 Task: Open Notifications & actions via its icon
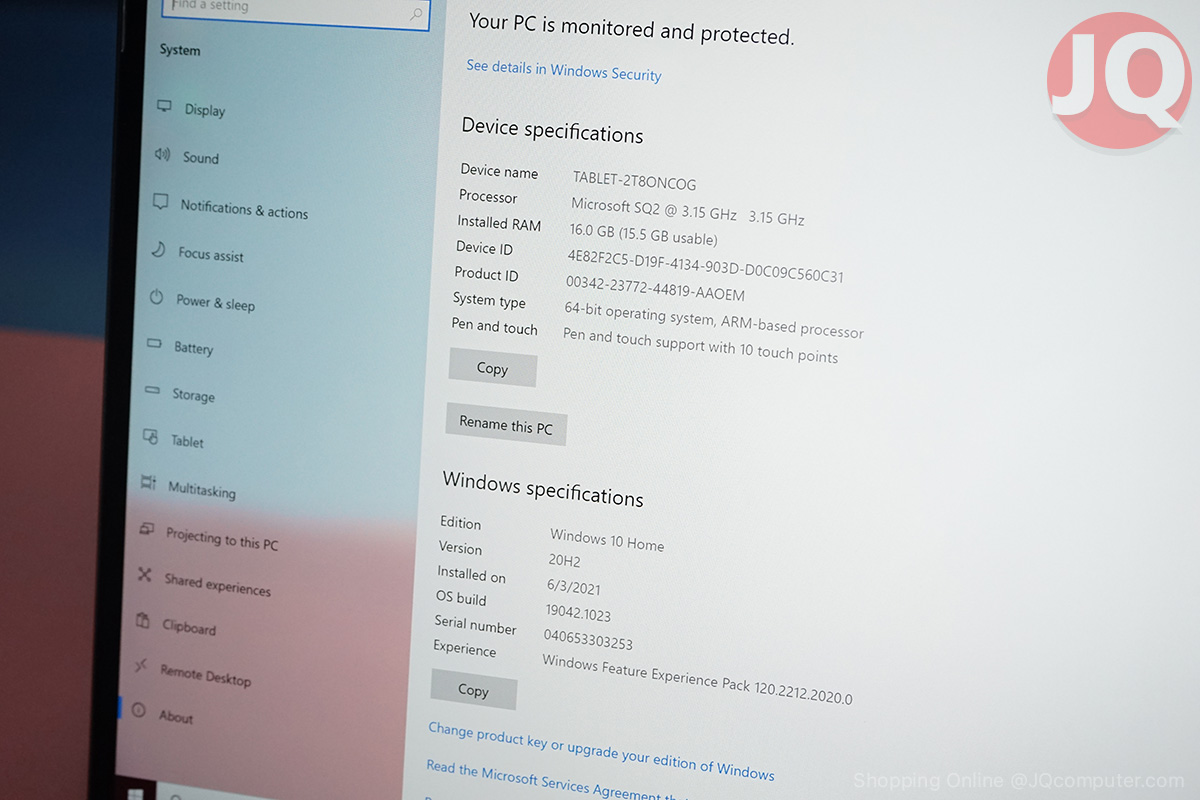160,201
